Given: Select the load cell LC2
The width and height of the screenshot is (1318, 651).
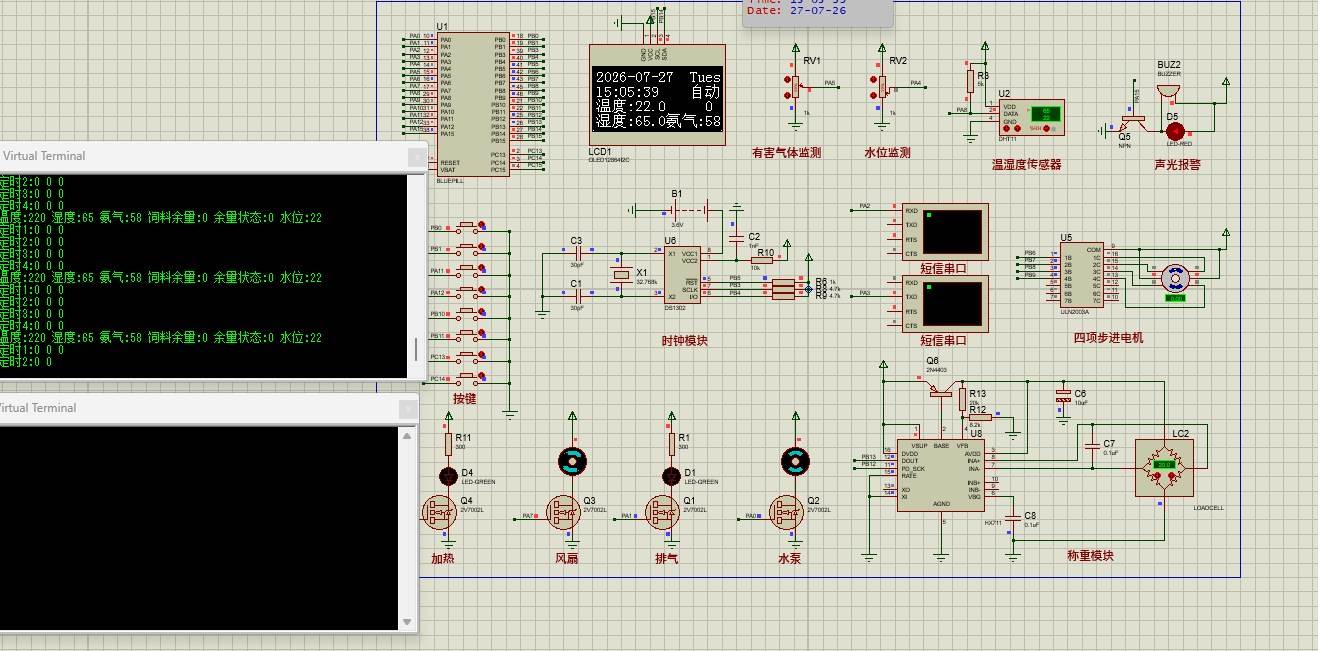Looking at the screenshot, I should click(1164, 467).
